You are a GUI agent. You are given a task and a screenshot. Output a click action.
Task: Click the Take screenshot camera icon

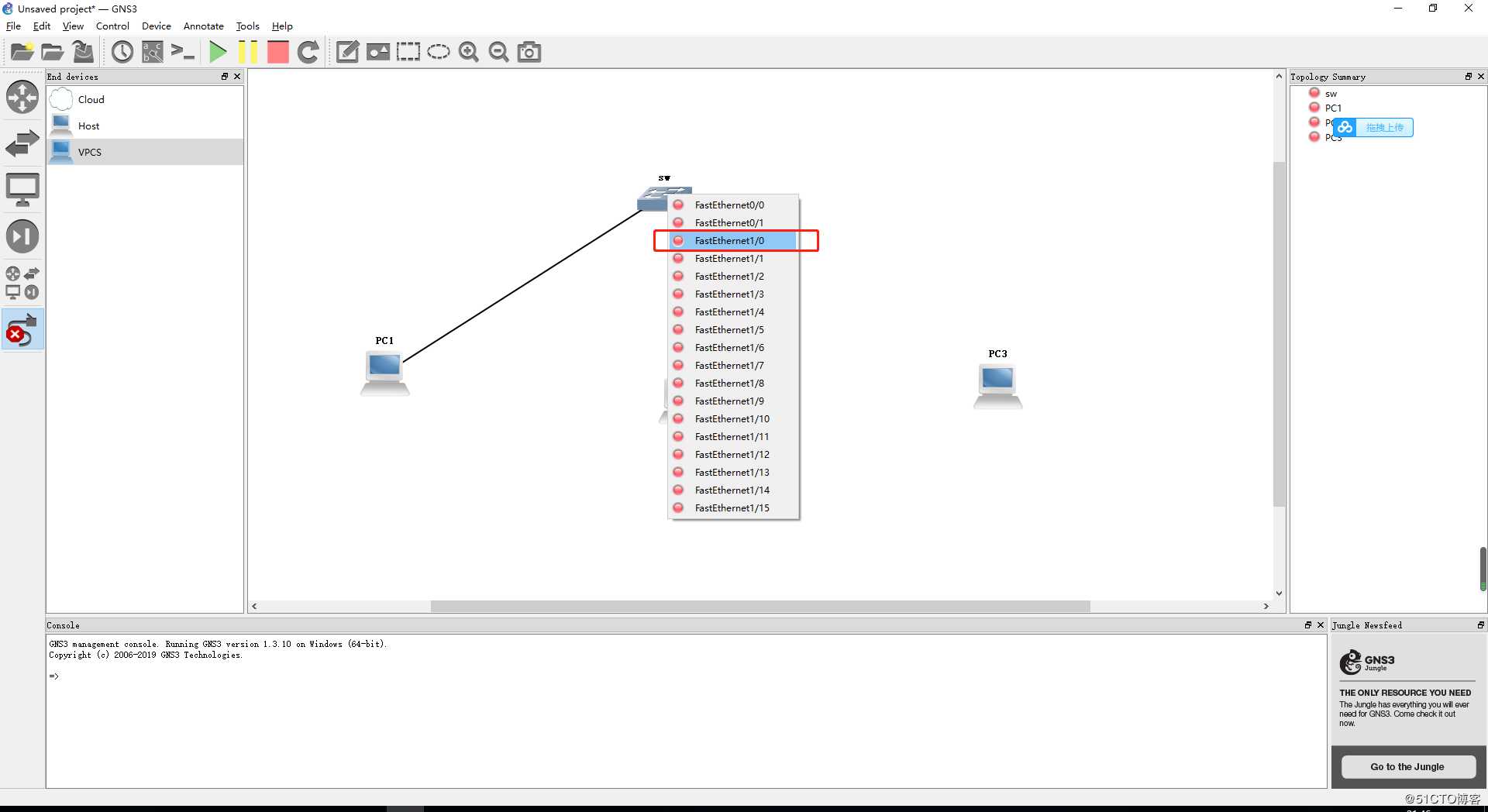tap(529, 52)
